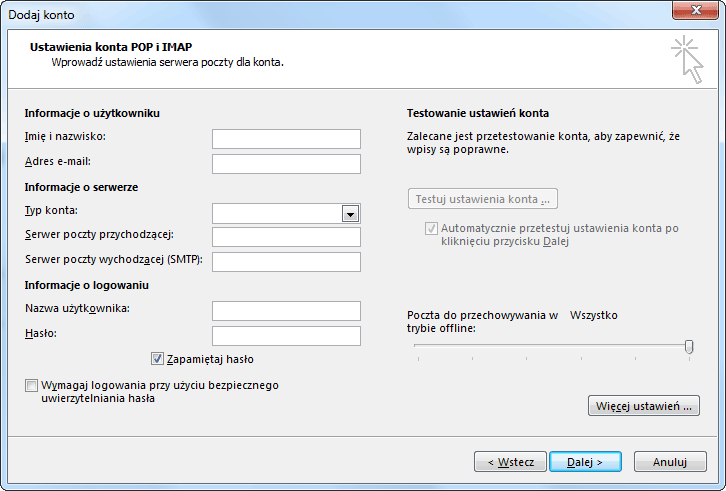Click Testuj ustawienia konta button
This screenshot has width=726, height=491.
482,199
